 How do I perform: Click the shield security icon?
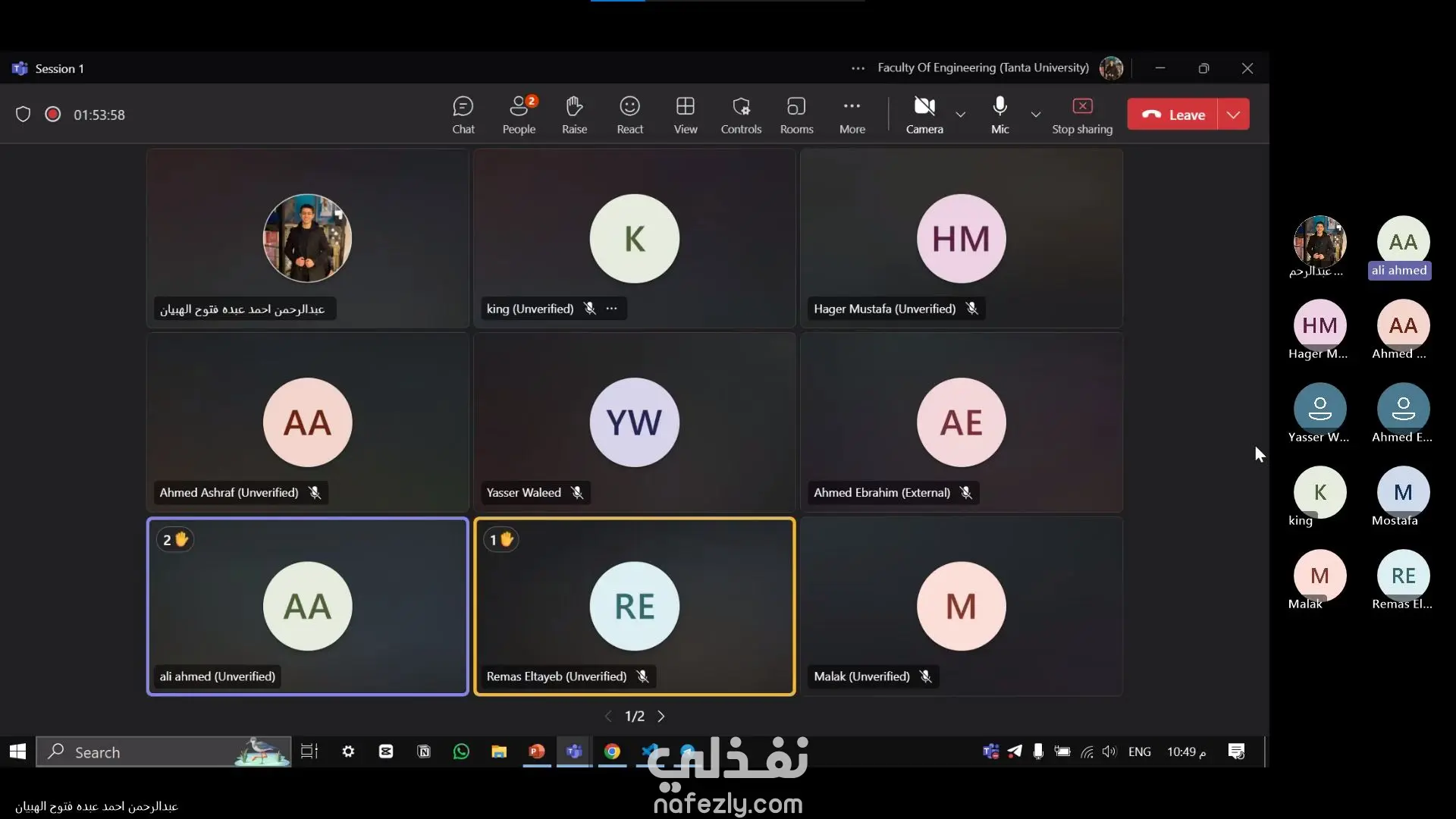[23, 115]
